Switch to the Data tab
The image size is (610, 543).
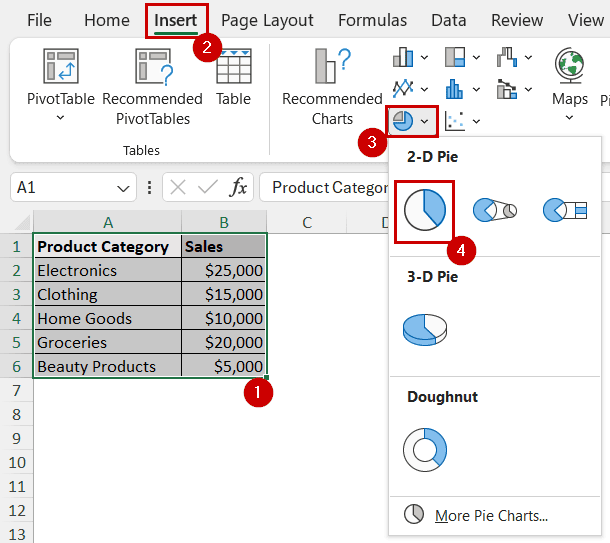[449, 20]
